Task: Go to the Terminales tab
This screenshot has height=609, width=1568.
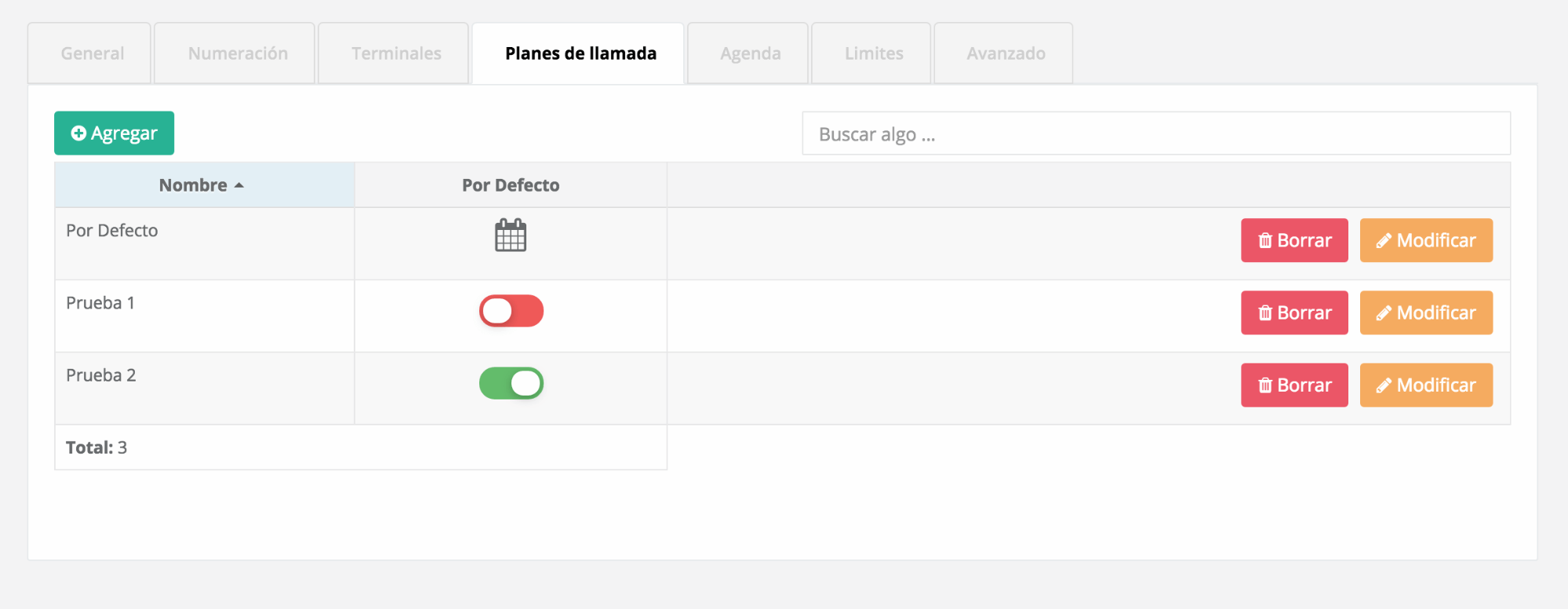Action: tap(396, 53)
